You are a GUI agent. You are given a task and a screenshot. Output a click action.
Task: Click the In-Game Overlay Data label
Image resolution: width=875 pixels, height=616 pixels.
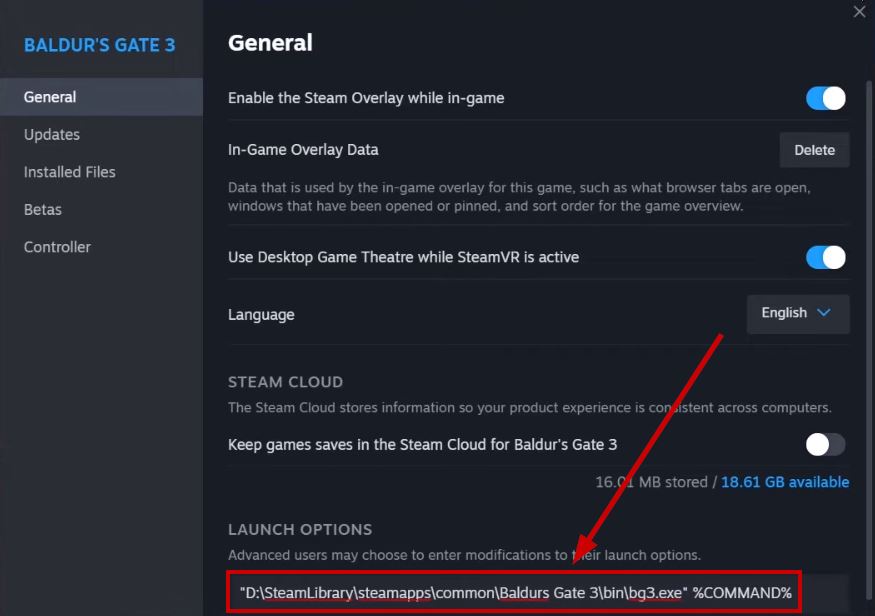coord(303,150)
